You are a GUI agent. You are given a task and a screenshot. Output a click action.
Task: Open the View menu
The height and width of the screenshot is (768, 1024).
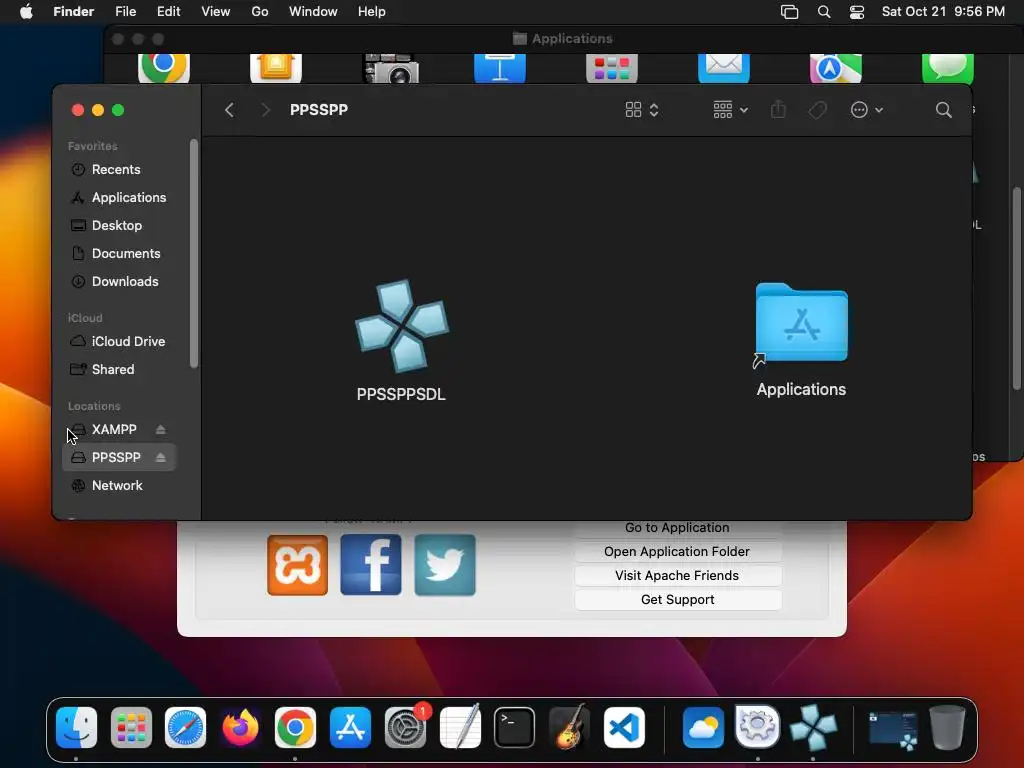pyautogui.click(x=216, y=12)
